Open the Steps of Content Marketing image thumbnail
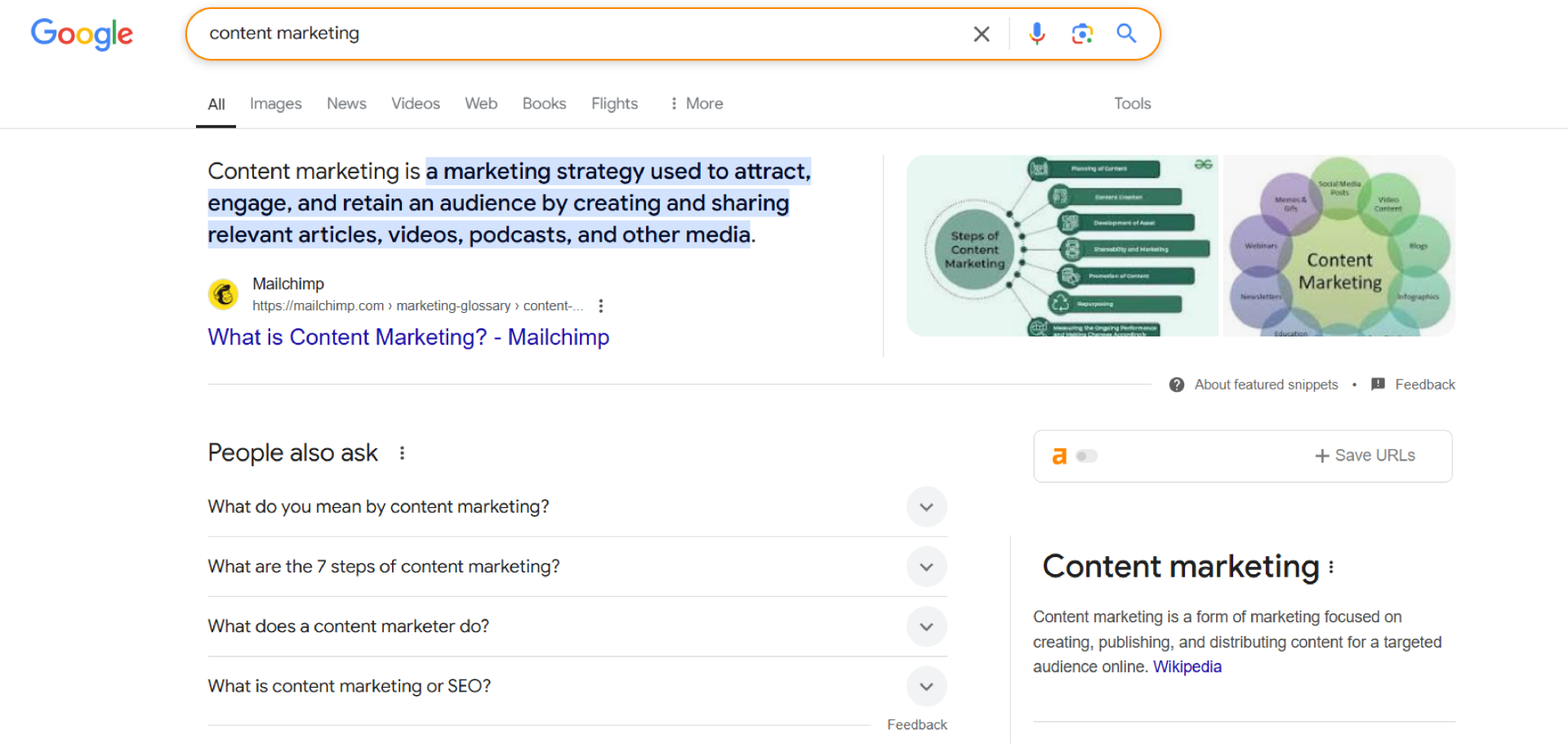The image size is (1568, 744). tap(1061, 246)
